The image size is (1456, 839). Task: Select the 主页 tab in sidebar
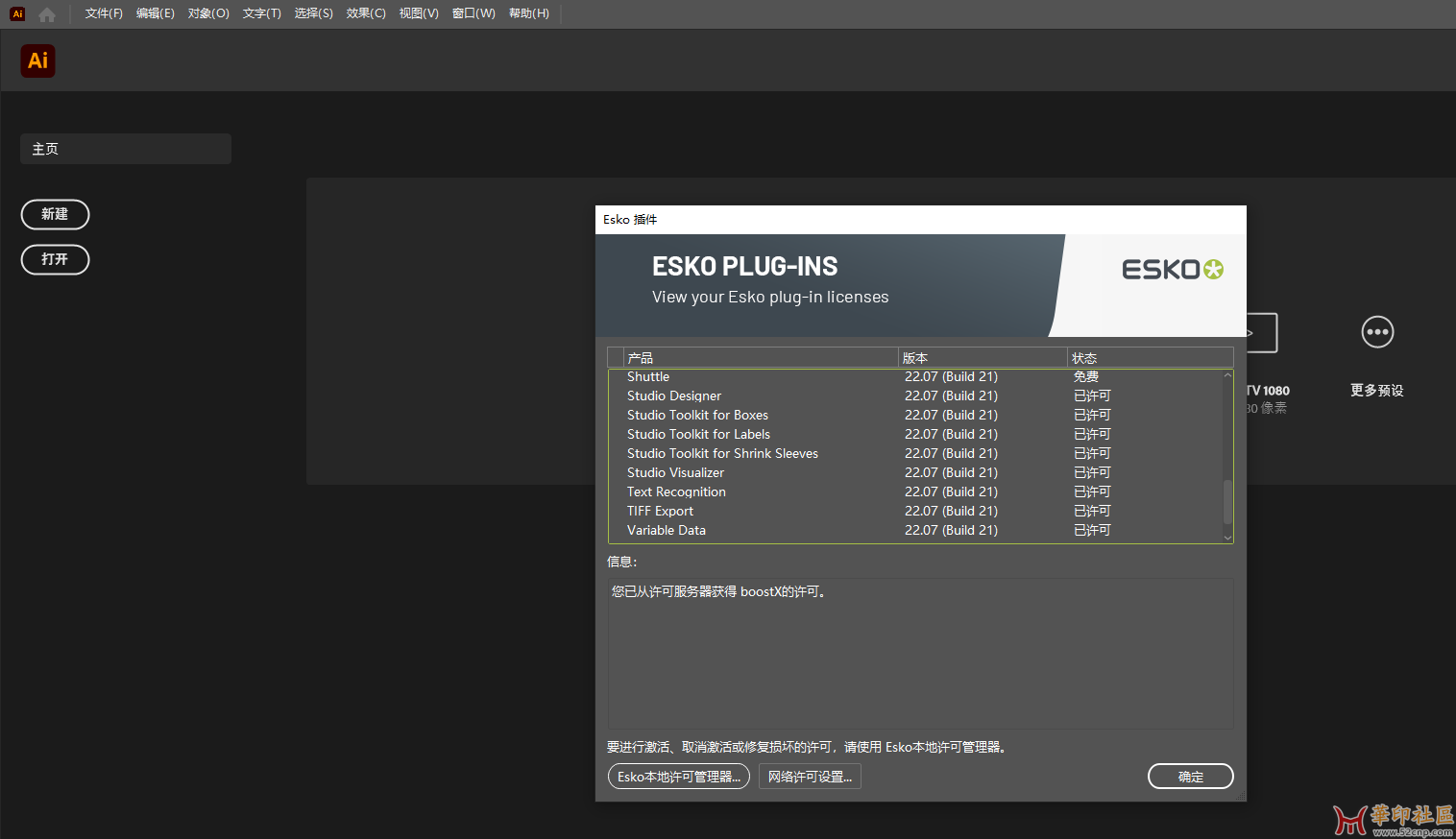(126, 149)
